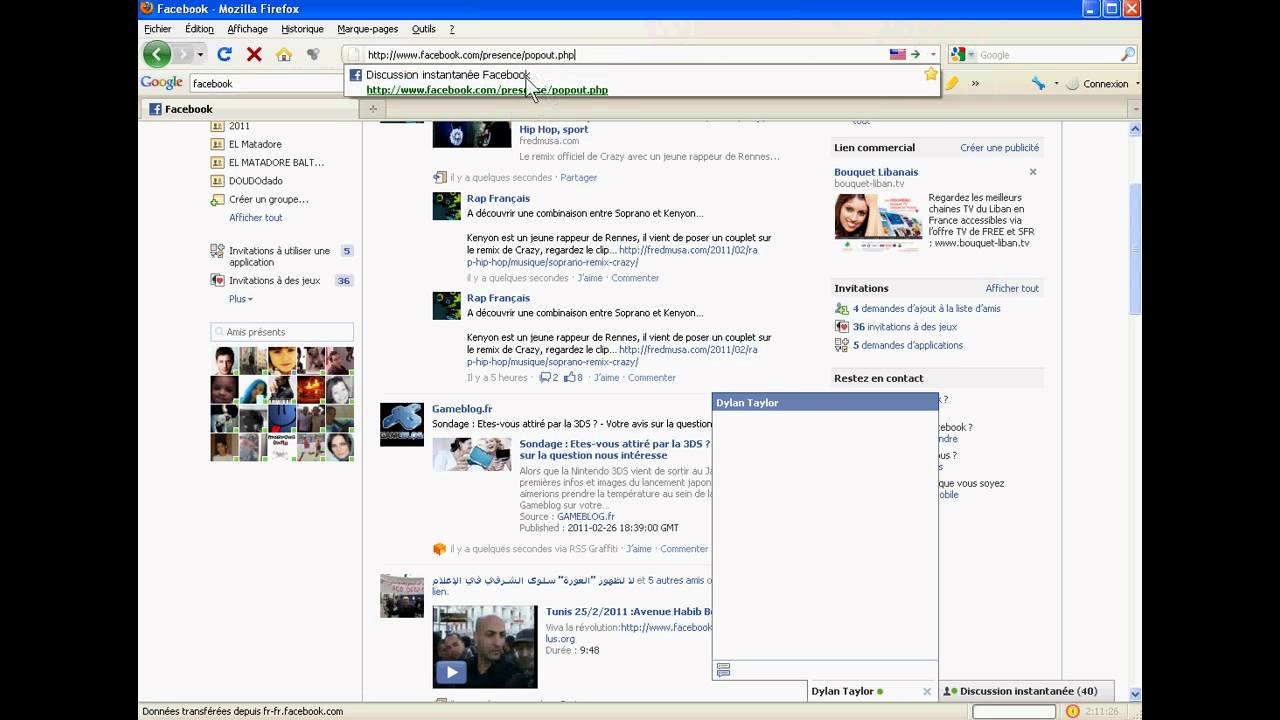The width and height of the screenshot is (1280, 720).
Task: Click the Créer un groupe icon
Action: pyautogui.click(x=217, y=199)
